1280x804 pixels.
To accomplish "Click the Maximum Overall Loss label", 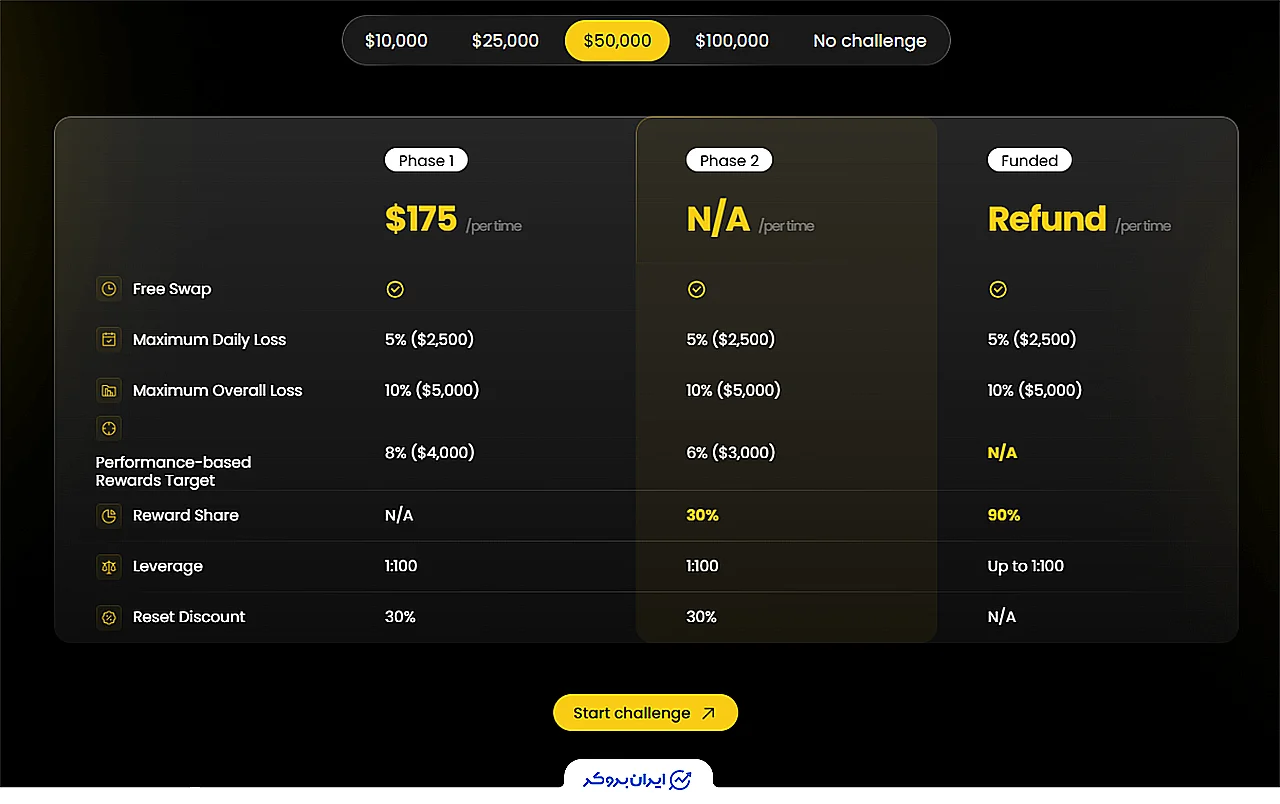I will click(217, 391).
